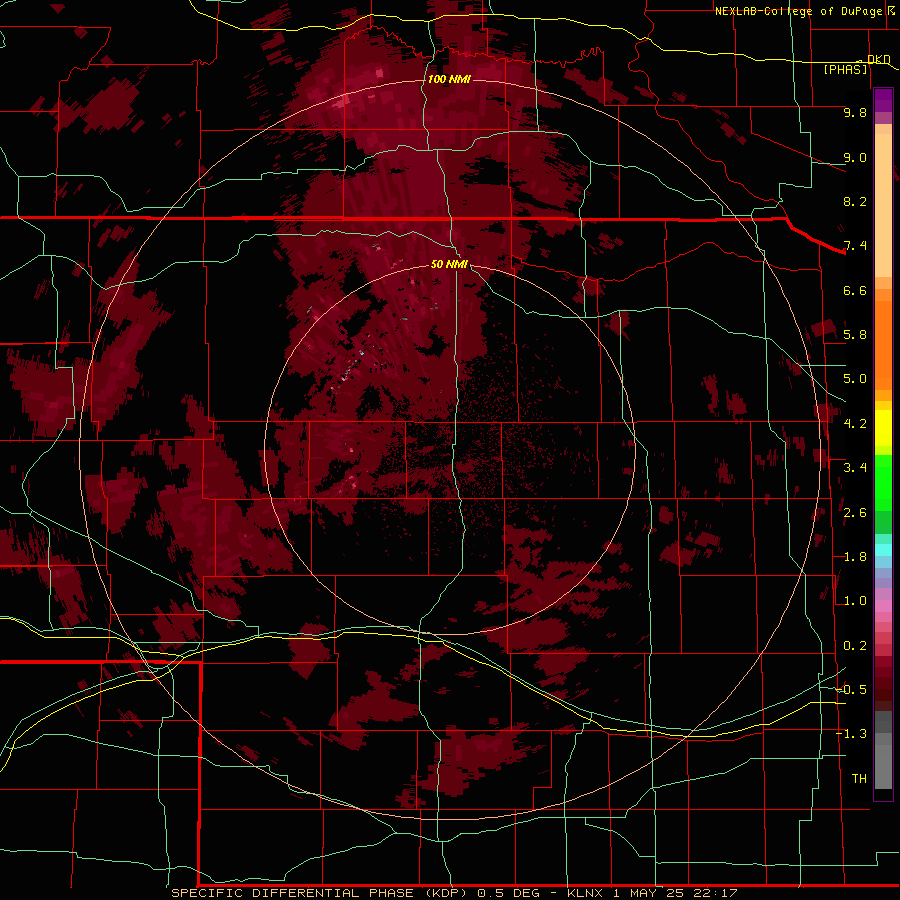Click the 8.2 value on color scale
900x900 pixels.
tap(855, 201)
